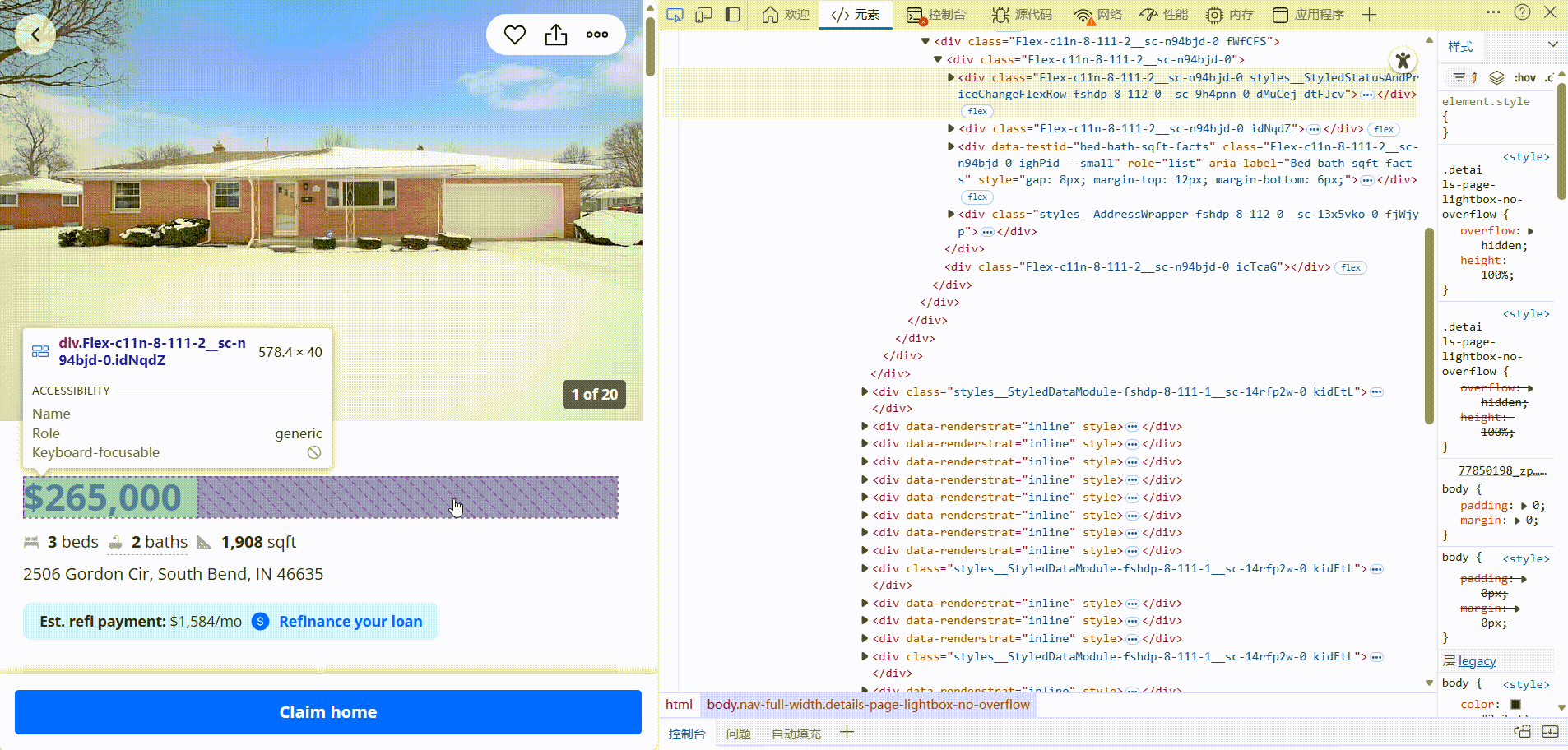The height and width of the screenshot is (750, 1568).
Task: Click the drawer undock icon at bottom right
Action: 1523,731
